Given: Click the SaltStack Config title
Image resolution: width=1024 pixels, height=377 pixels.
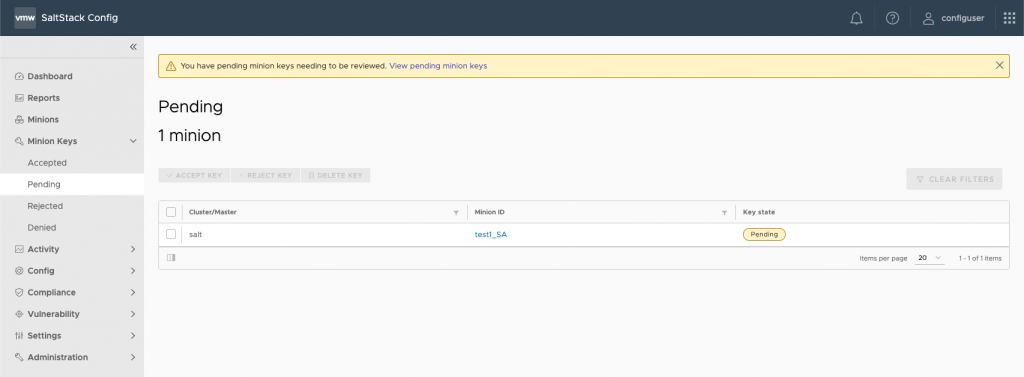Looking at the screenshot, I should point(80,18).
